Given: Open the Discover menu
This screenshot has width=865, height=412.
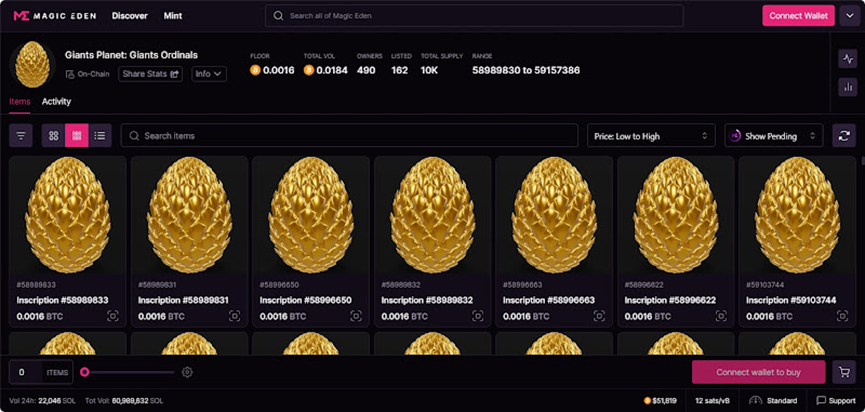Looking at the screenshot, I should 130,16.
